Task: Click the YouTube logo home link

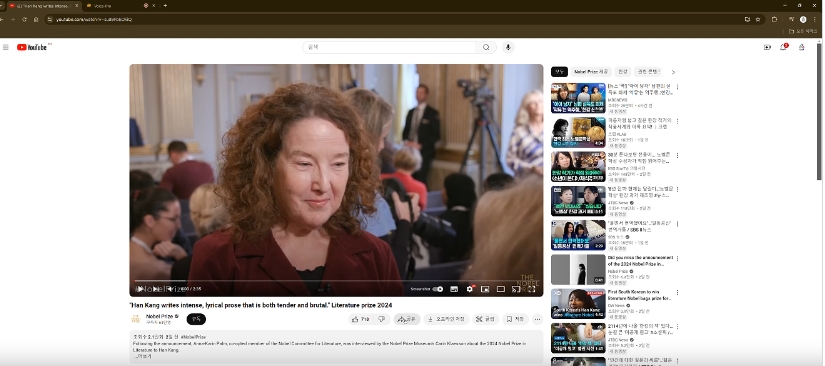Action: click(x=32, y=47)
